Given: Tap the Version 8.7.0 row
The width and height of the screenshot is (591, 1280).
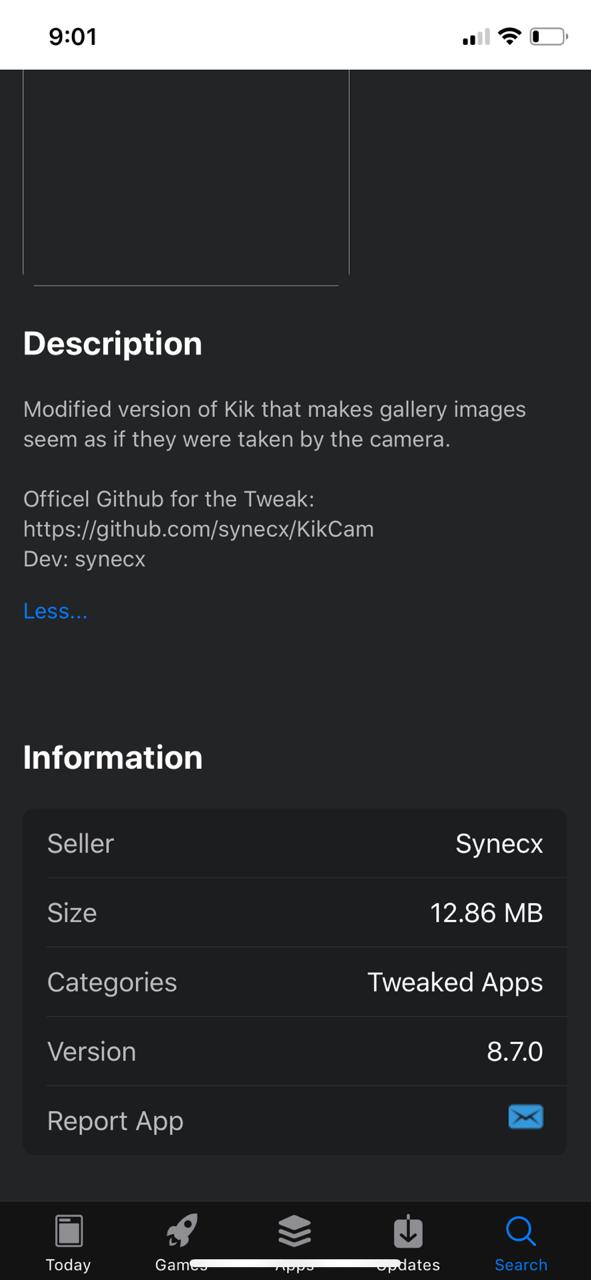Looking at the screenshot, I should (295, 1051).
